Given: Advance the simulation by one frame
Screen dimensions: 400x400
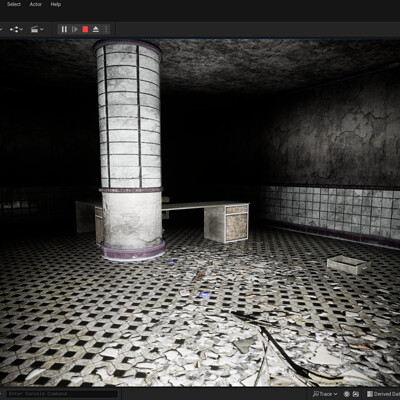Looking at the screenshot, I should 75,29.
